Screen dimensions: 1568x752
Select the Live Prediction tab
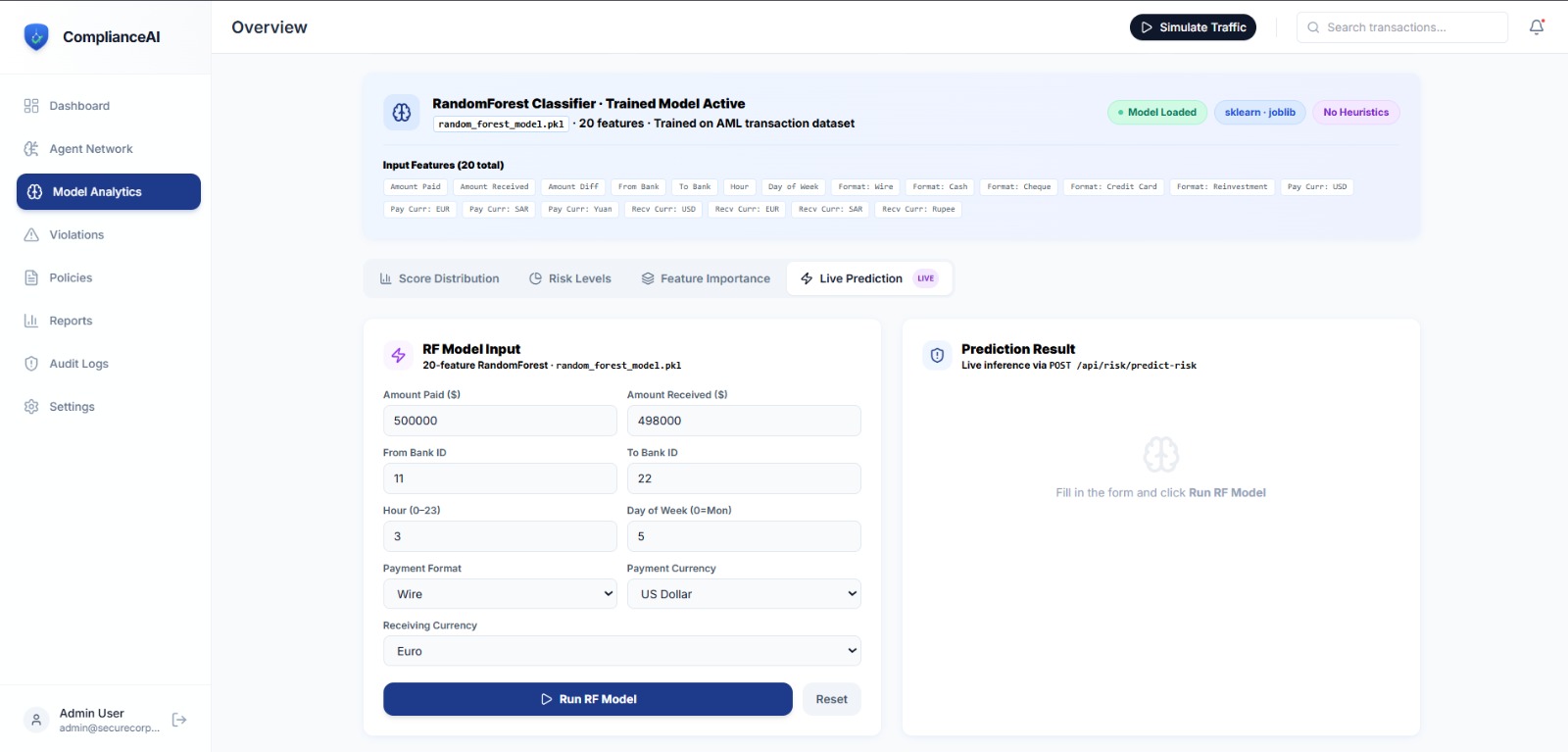coord(869,278)
